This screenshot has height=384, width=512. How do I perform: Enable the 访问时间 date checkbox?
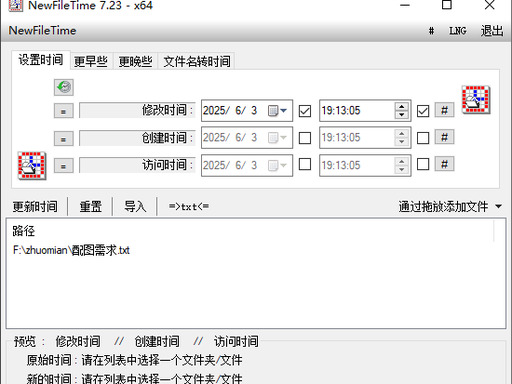pyautogui.click(x=305, y=164)
